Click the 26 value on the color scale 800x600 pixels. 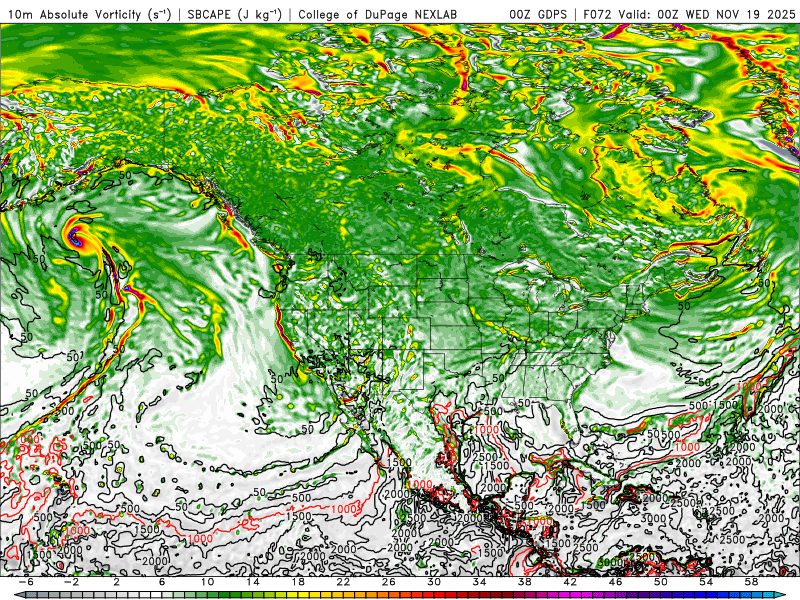[x=389, y=582]
